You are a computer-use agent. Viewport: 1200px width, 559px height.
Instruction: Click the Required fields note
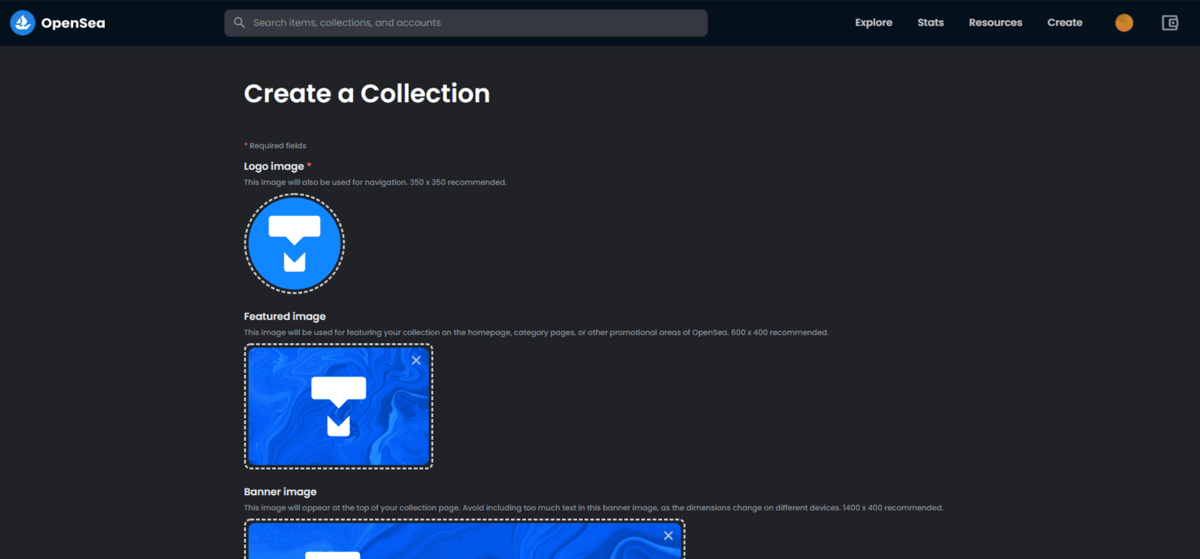coord(275,146)
